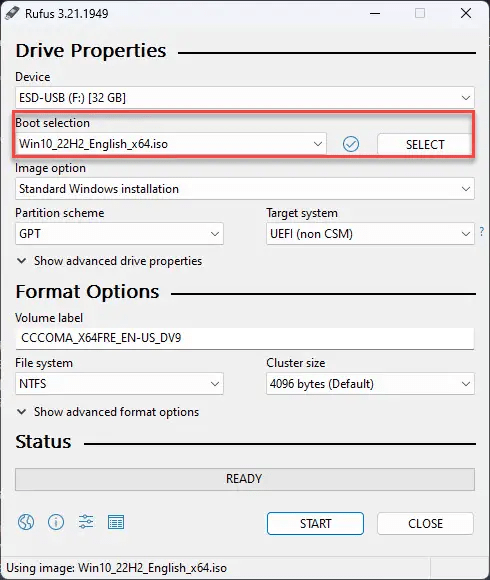The image size is (490, 580).
Task: Open the Target system UEFI dropdown
Action: (370, 234)
